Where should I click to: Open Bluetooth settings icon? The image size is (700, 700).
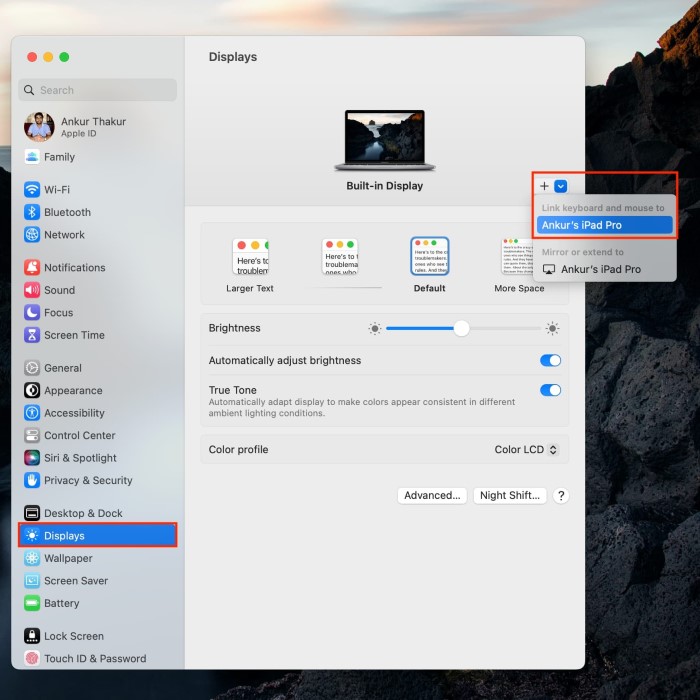tap(32, 212)
